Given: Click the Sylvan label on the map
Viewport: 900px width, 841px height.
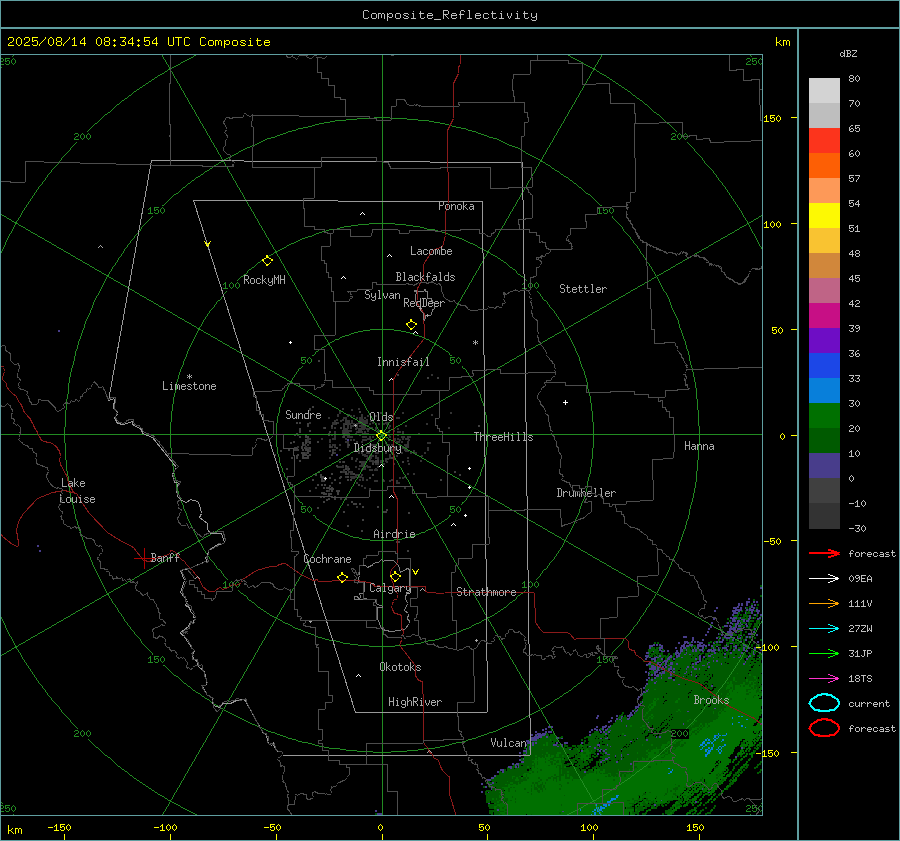Looking at the screenshot, I should coord(382,295).
